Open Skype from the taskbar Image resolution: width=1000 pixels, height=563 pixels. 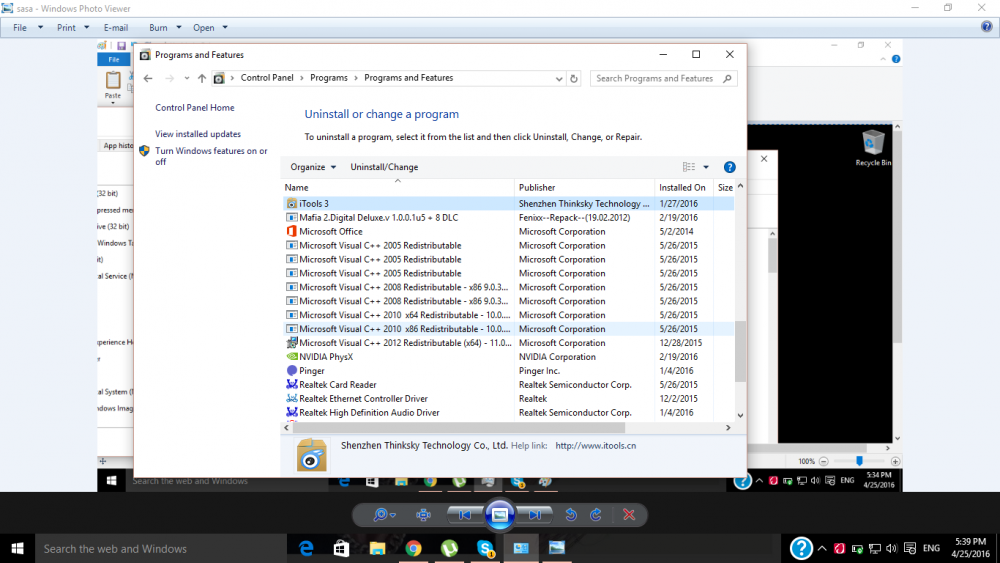[x=485, y=548]
